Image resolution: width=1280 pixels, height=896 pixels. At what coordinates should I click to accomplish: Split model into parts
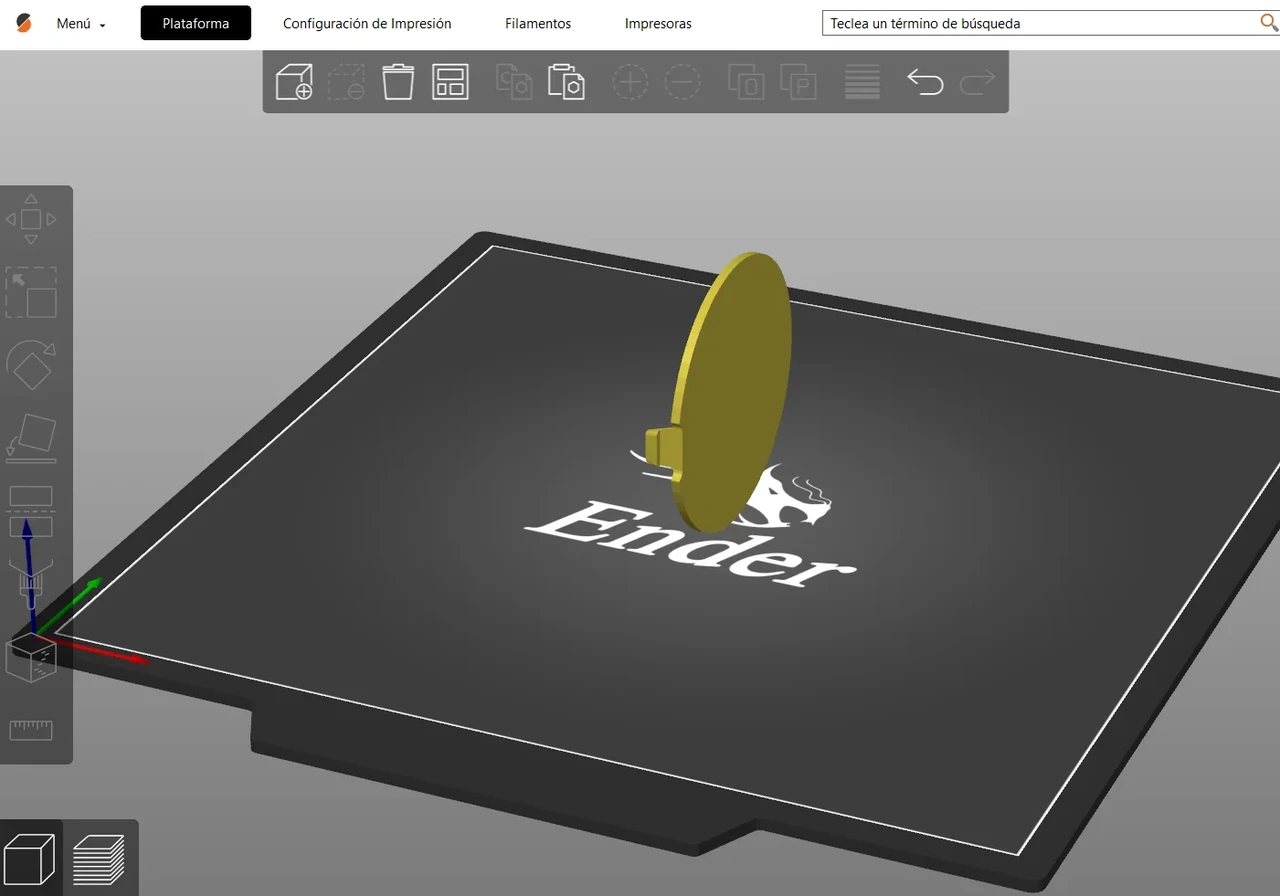point(798,81)
